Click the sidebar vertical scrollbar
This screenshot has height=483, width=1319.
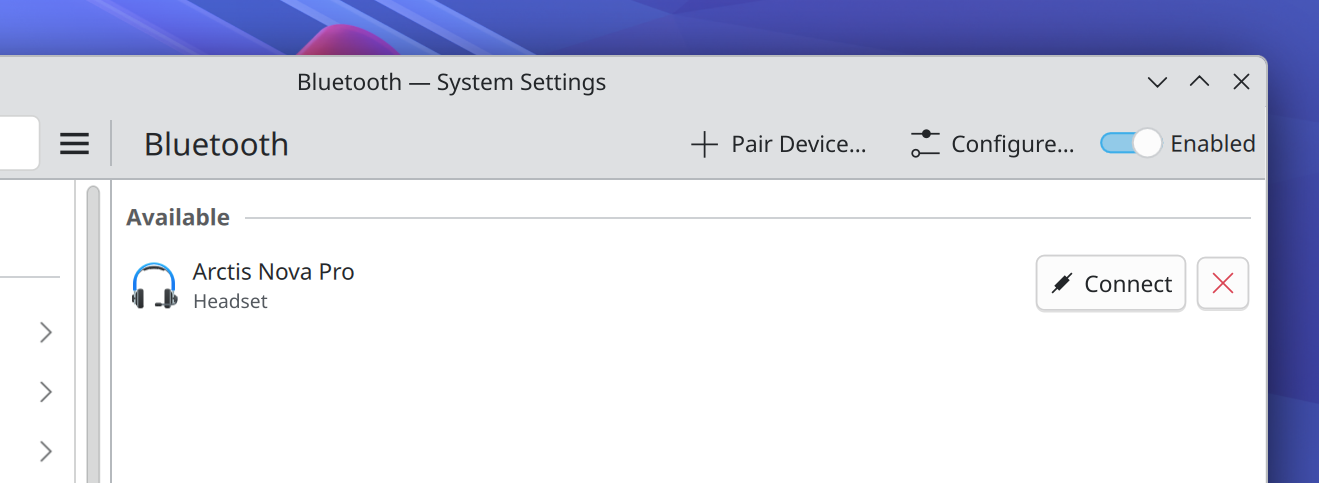(x=93, y=330)
